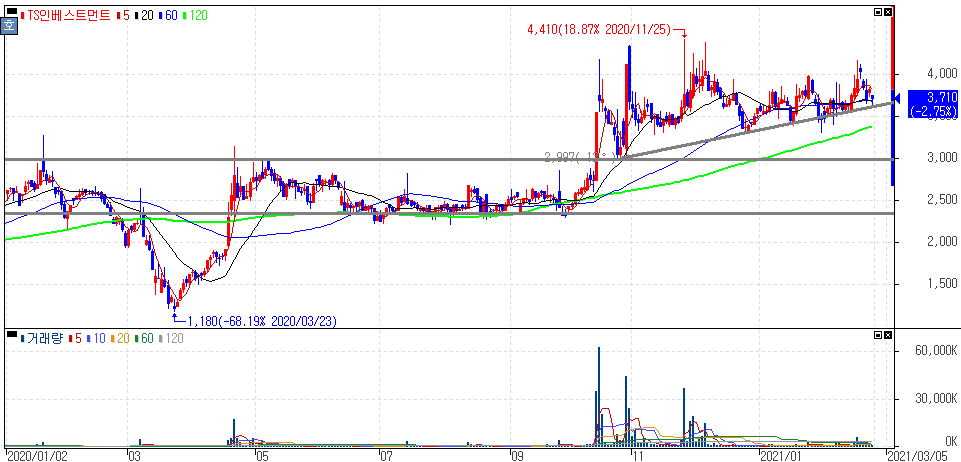This screenshot has width=961, height=462.
Task: Select the lime-green 120-day moving average in price legend
Action: [x=196, y=15]
